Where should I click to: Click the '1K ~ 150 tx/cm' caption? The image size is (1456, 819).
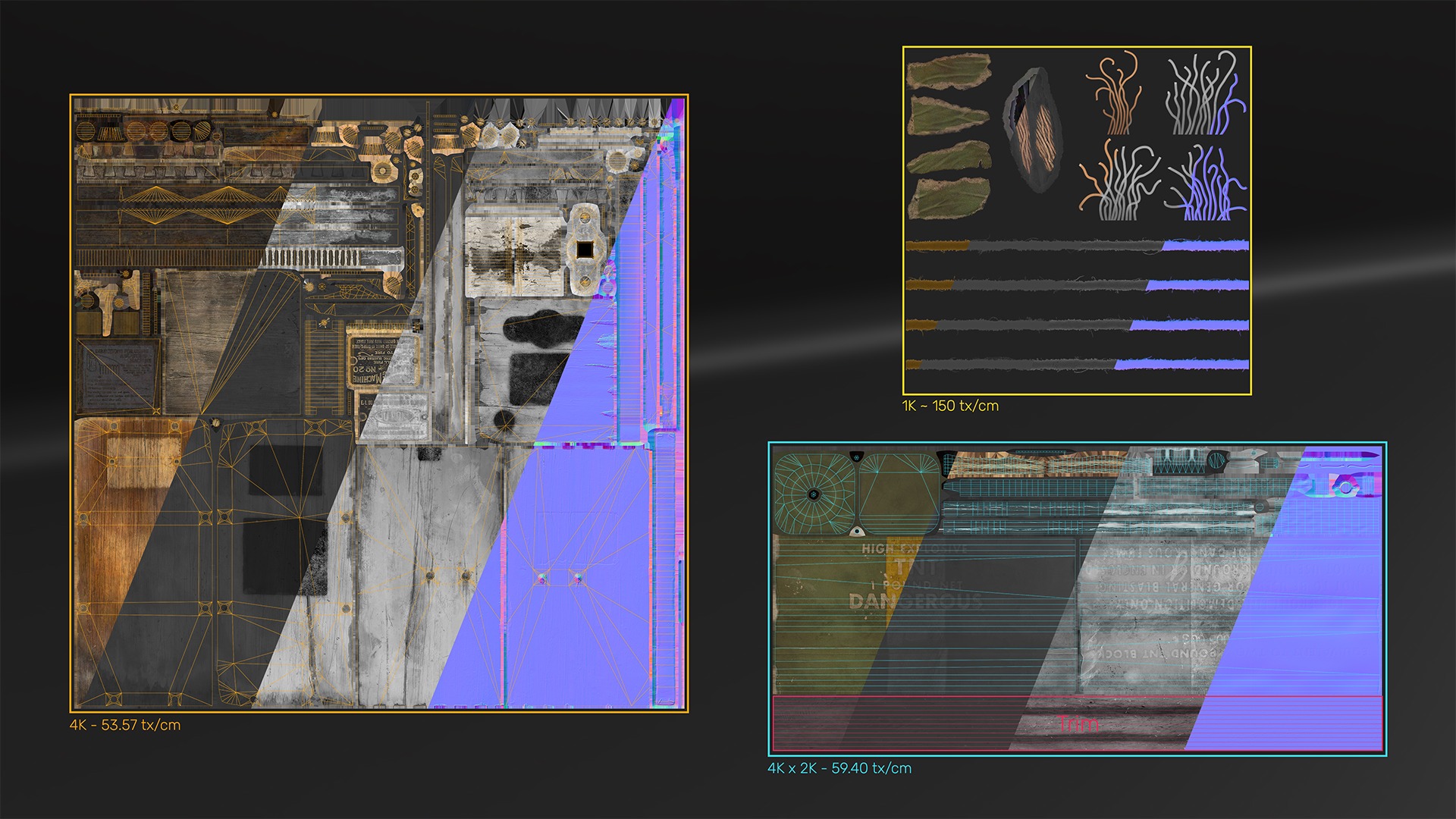(950, 406)
